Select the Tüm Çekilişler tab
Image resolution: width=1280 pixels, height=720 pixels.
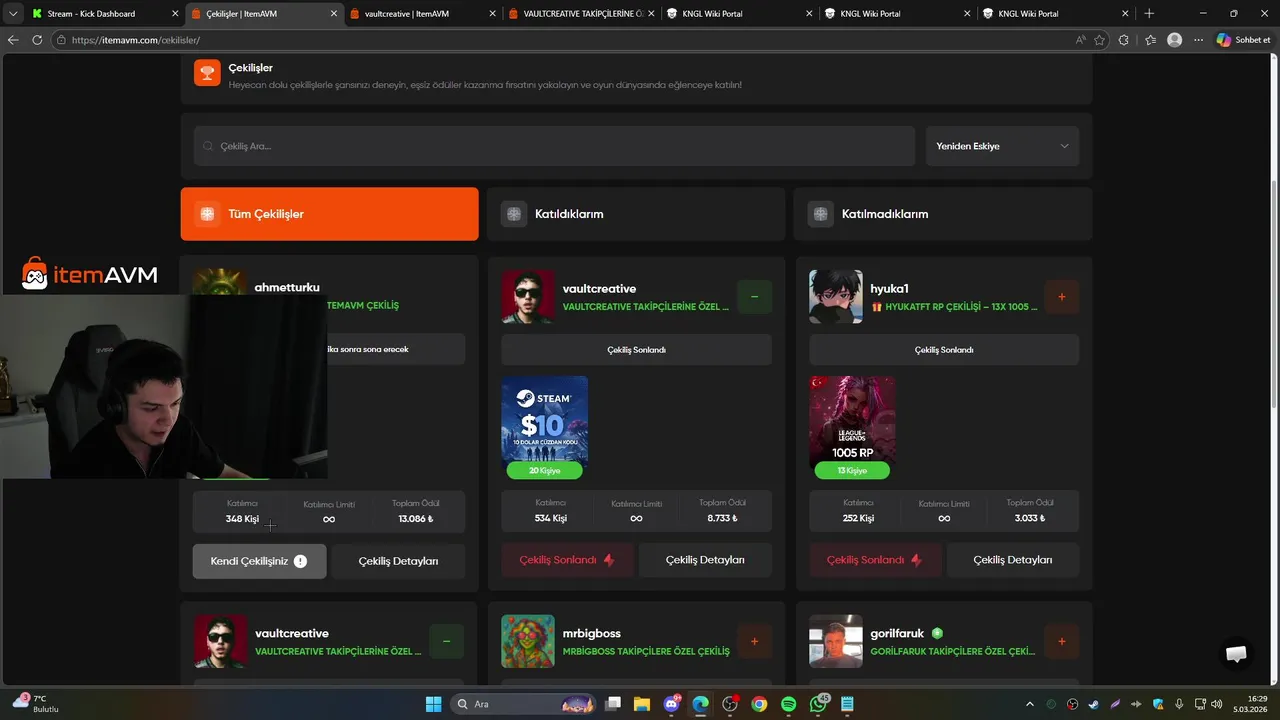329,214
